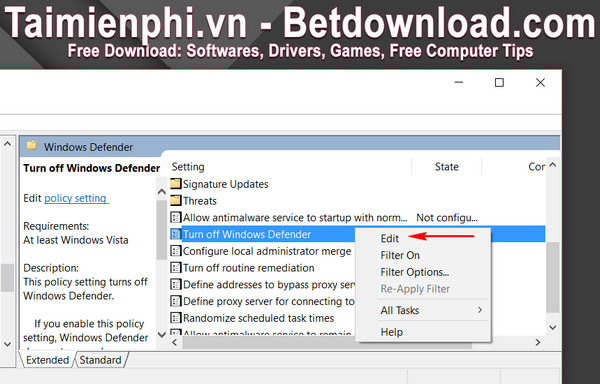Image resolution: width=600 pixels, height=384 pixels.
Task: Click the settings list scroll down arrow
Action: pos(552,327)
